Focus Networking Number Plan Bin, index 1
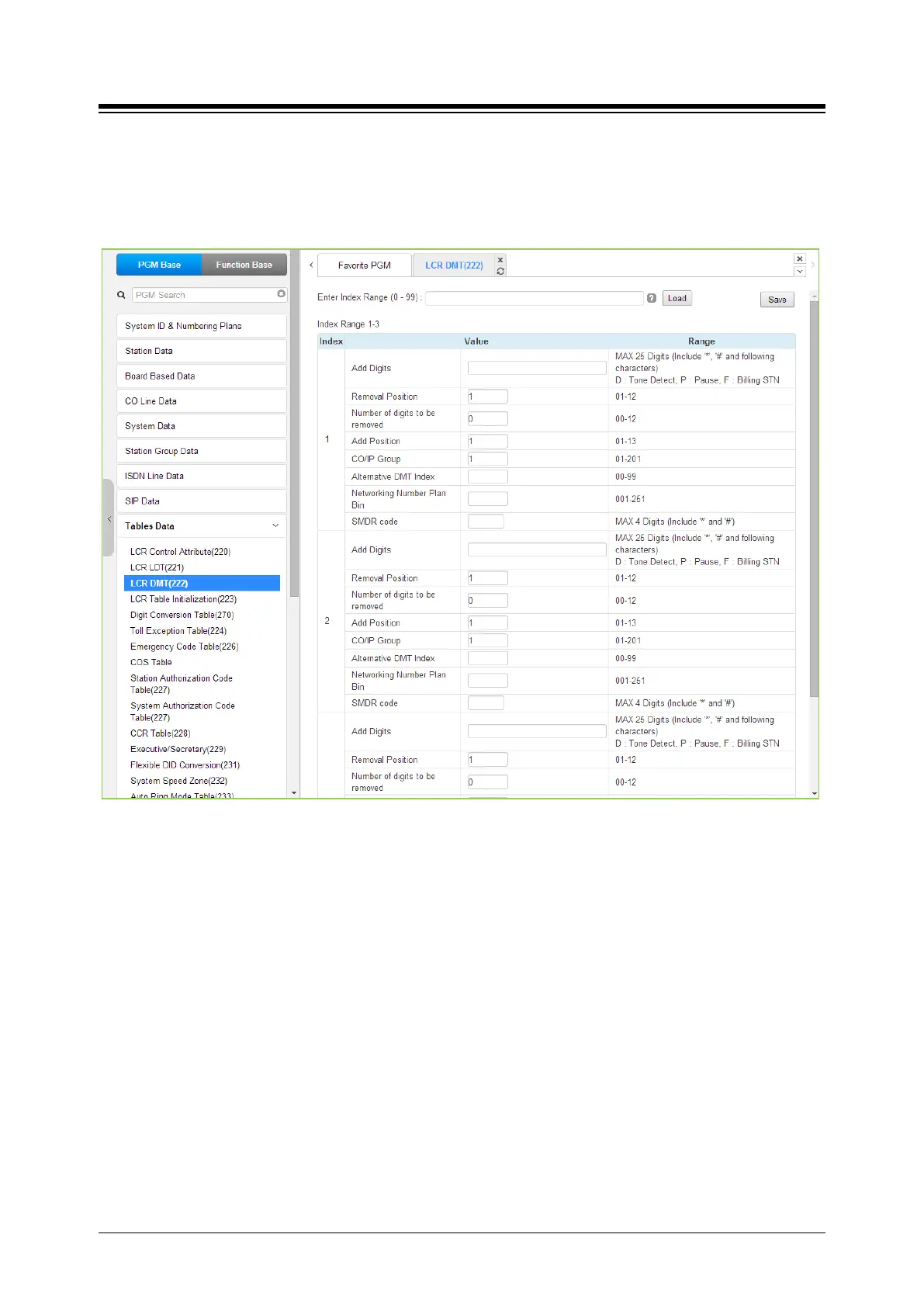Image resolution: width=924 pixels, height=1307 pixels. coord(488,499)
